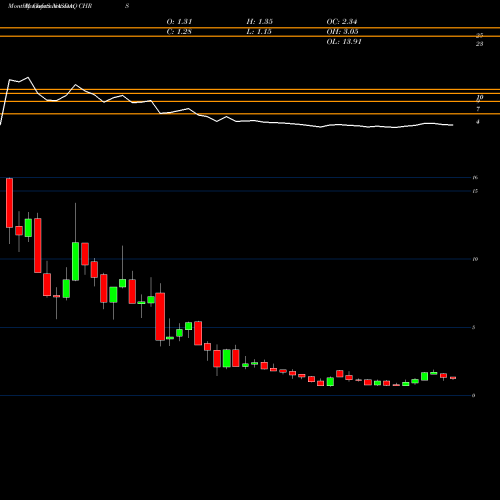Image resolution: width=500 pixels, height=500 pixels.
Task: Click the "OL: 13.91" reading
Action: click(x=344, y=42)
